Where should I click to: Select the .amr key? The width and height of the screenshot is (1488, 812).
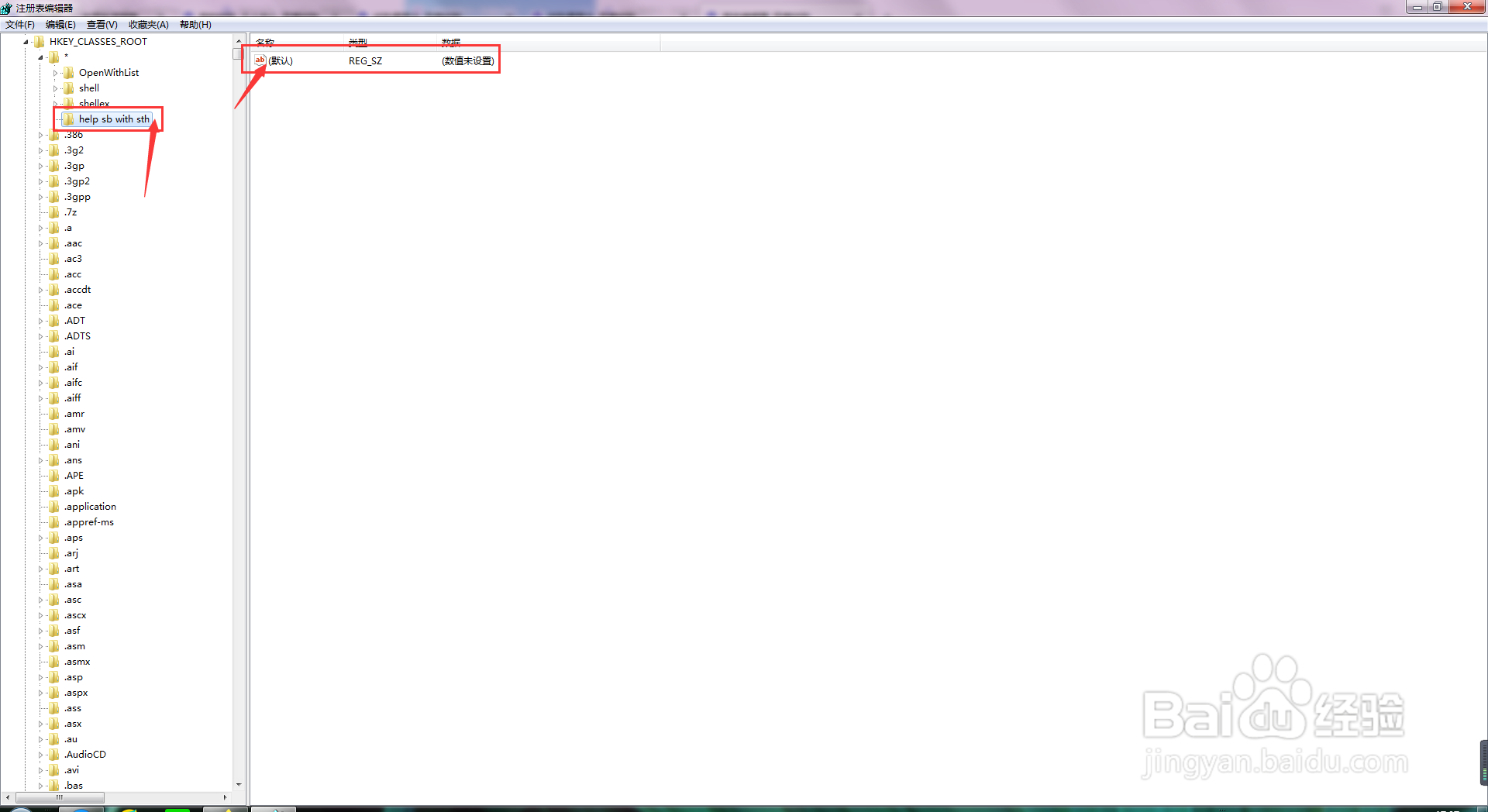point(74,414)
